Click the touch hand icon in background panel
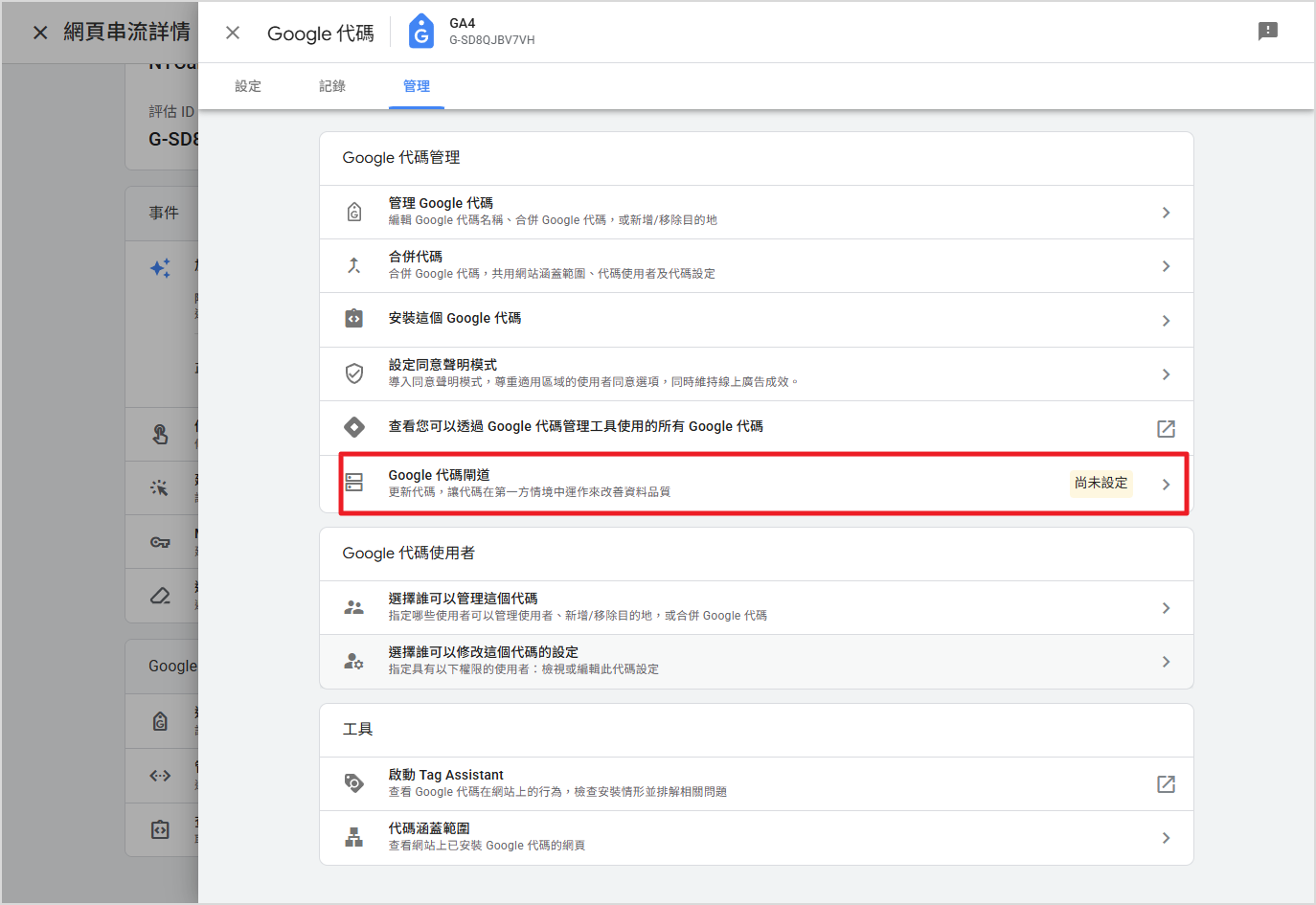This screenshot has height=905, width=1316. pyautogui.click(x=160, y=435)
